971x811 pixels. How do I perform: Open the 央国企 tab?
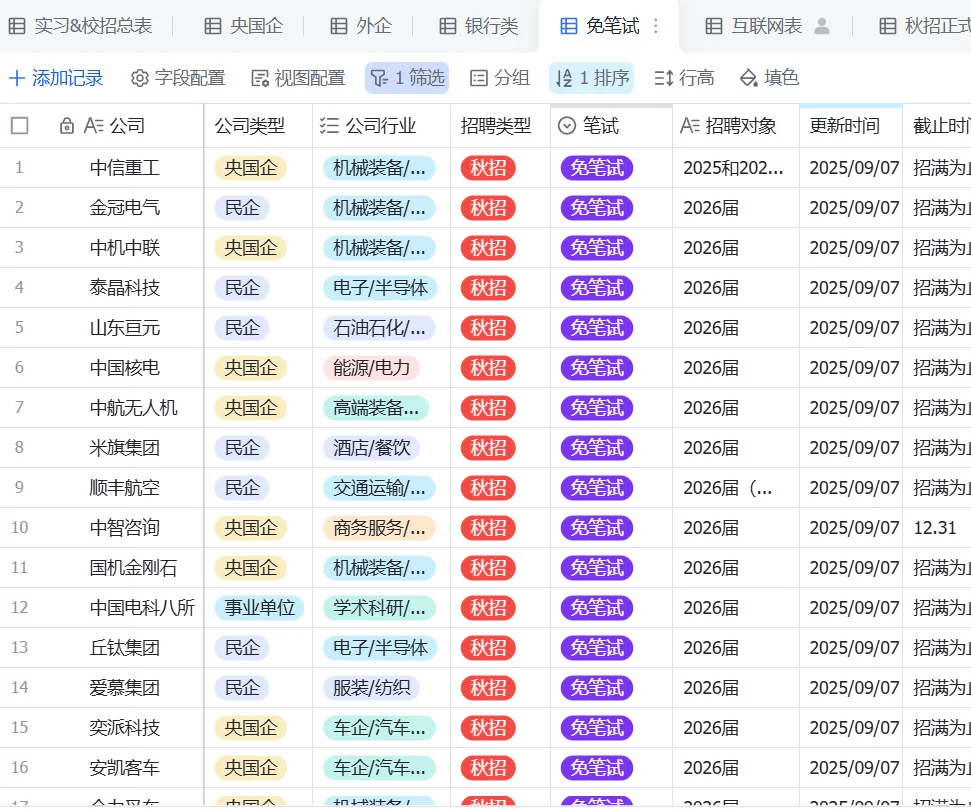tap(243, 26)
